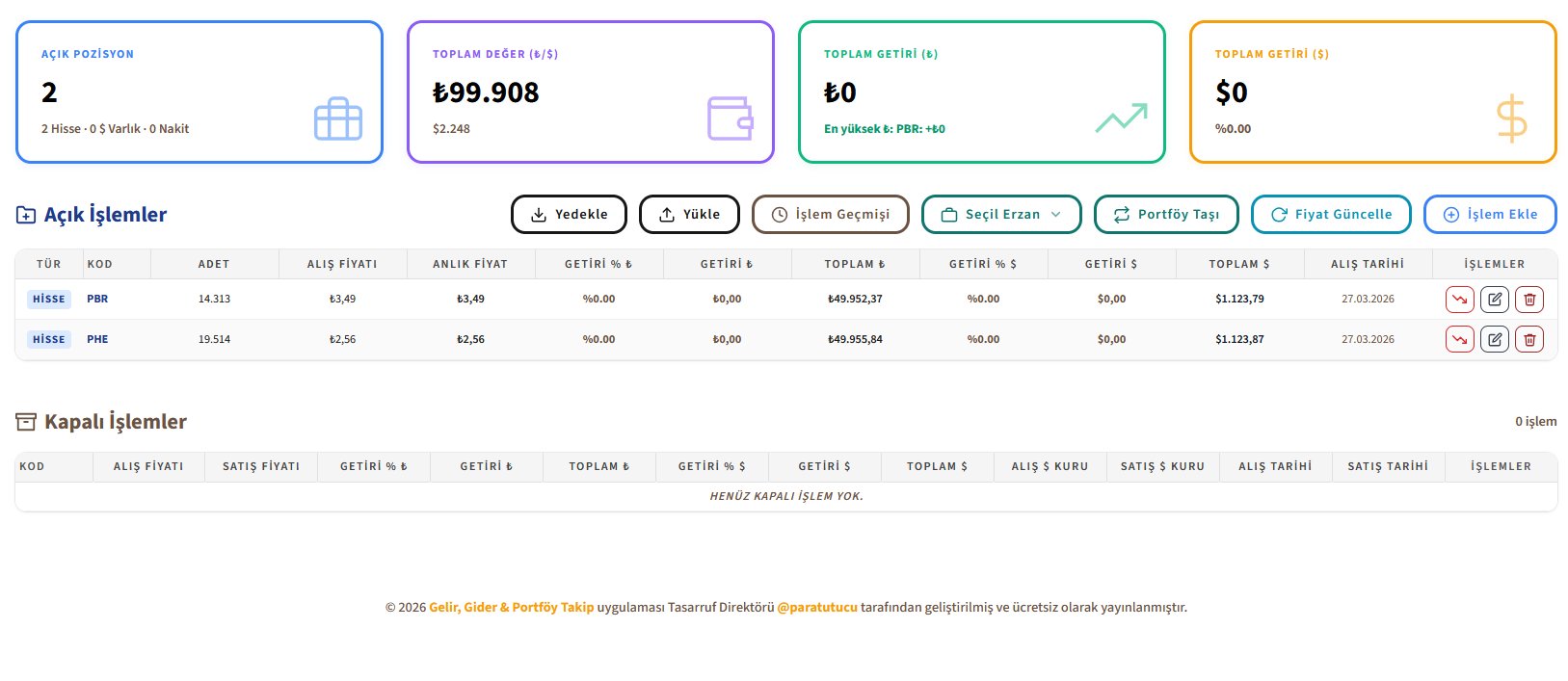Click the dollar sign icon in the orange card

point(1511,119)
